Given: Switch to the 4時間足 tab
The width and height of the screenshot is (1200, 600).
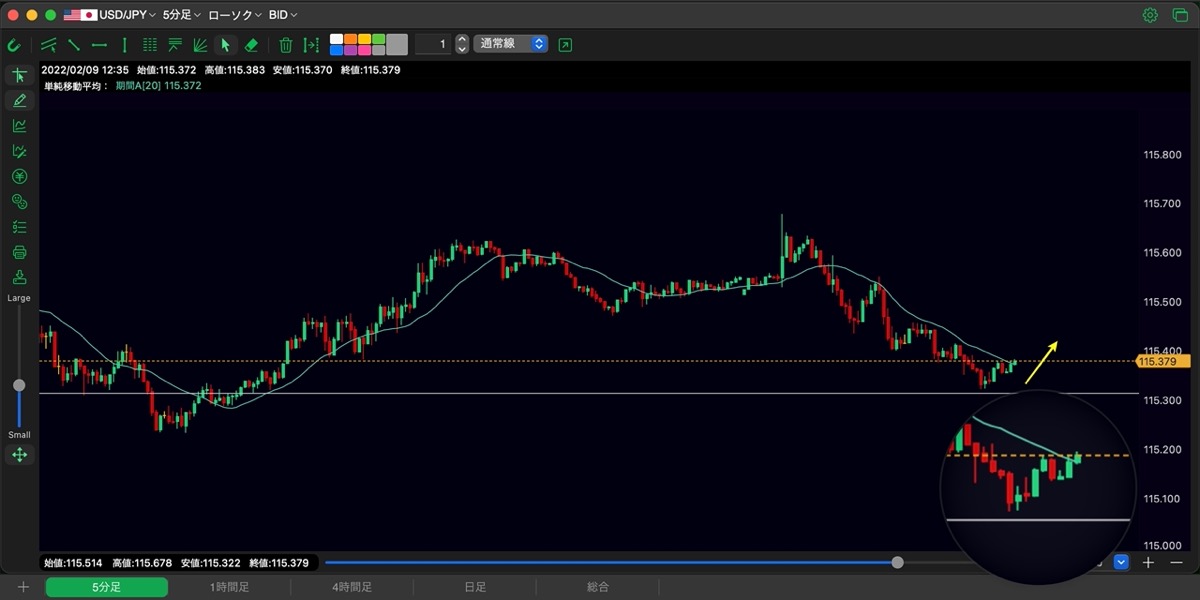Looking at the screenshot, I should tap(352, 588).
